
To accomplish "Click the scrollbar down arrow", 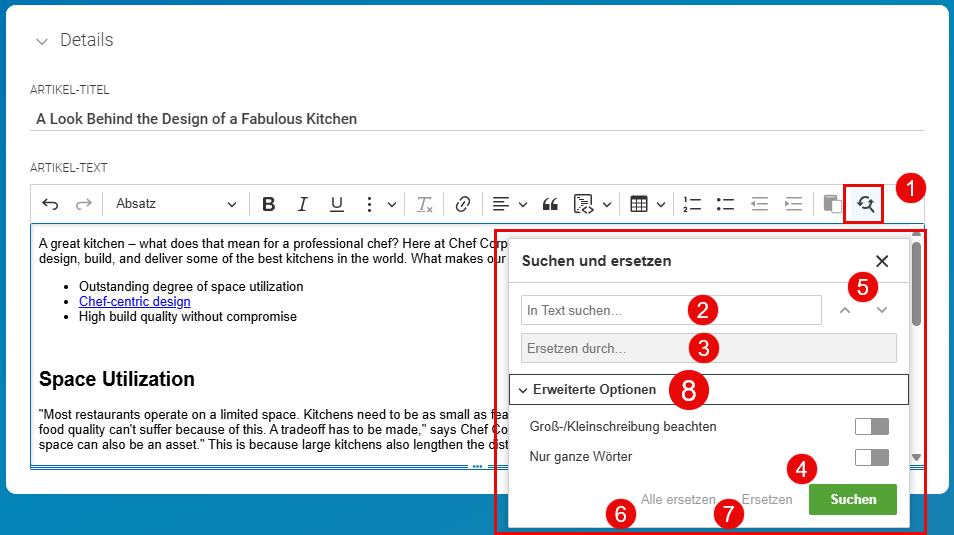I will tap(916, 458).
